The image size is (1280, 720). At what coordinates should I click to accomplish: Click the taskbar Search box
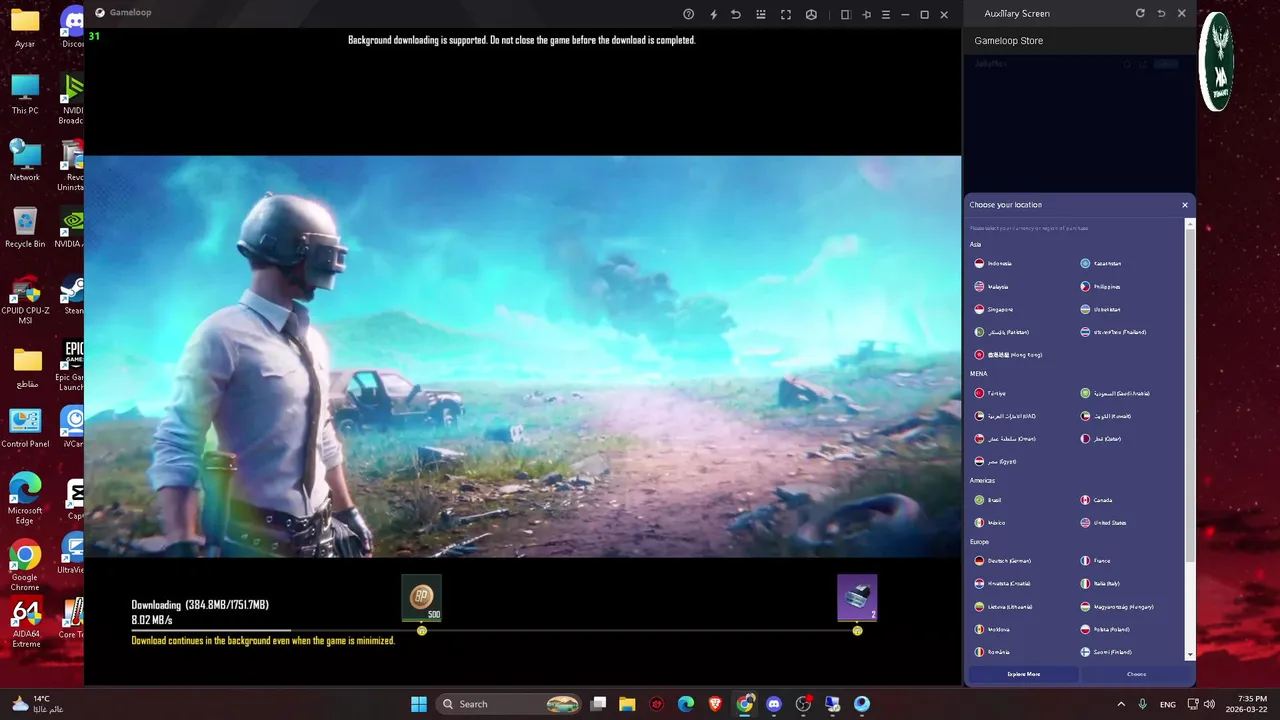[511, 704]
